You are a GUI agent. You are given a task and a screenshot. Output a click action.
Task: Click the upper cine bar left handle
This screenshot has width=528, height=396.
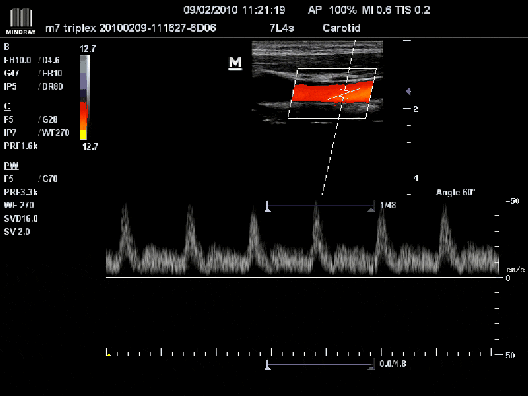(268, 207)
